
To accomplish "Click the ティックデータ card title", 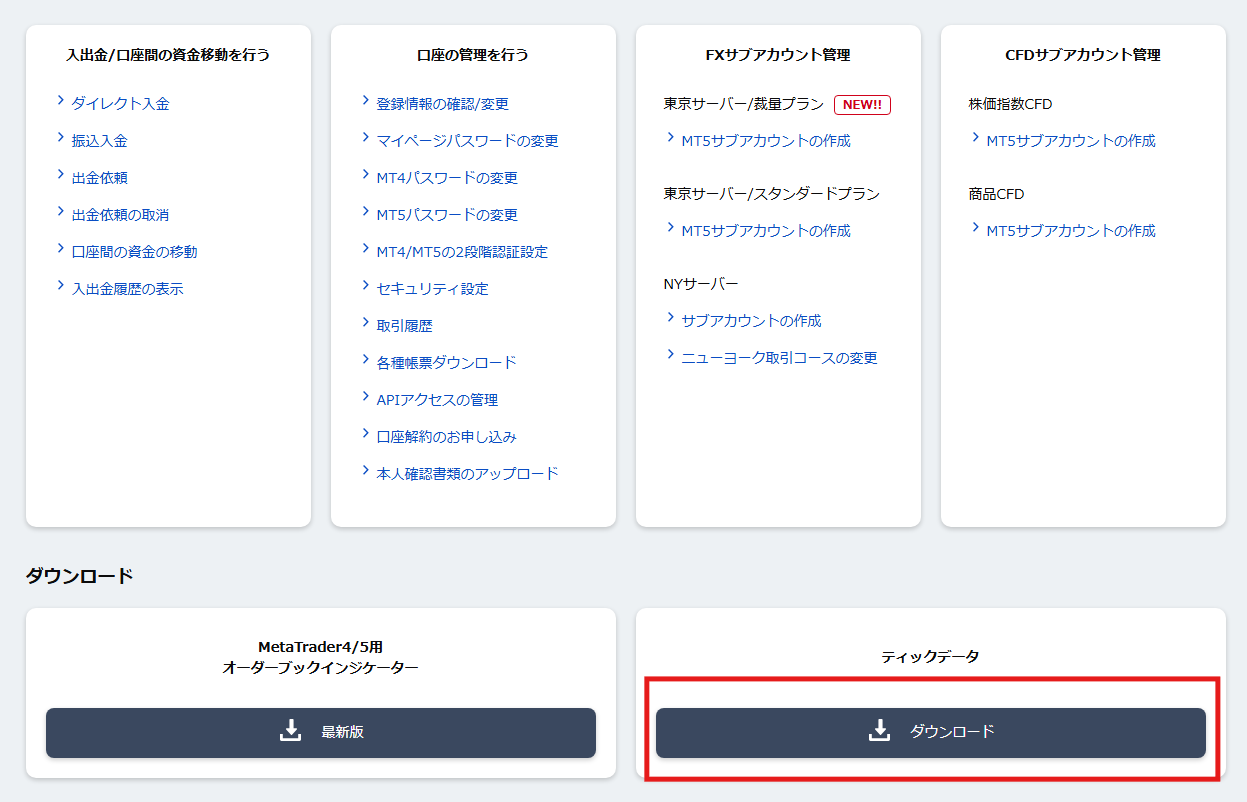I will point(931,657).
